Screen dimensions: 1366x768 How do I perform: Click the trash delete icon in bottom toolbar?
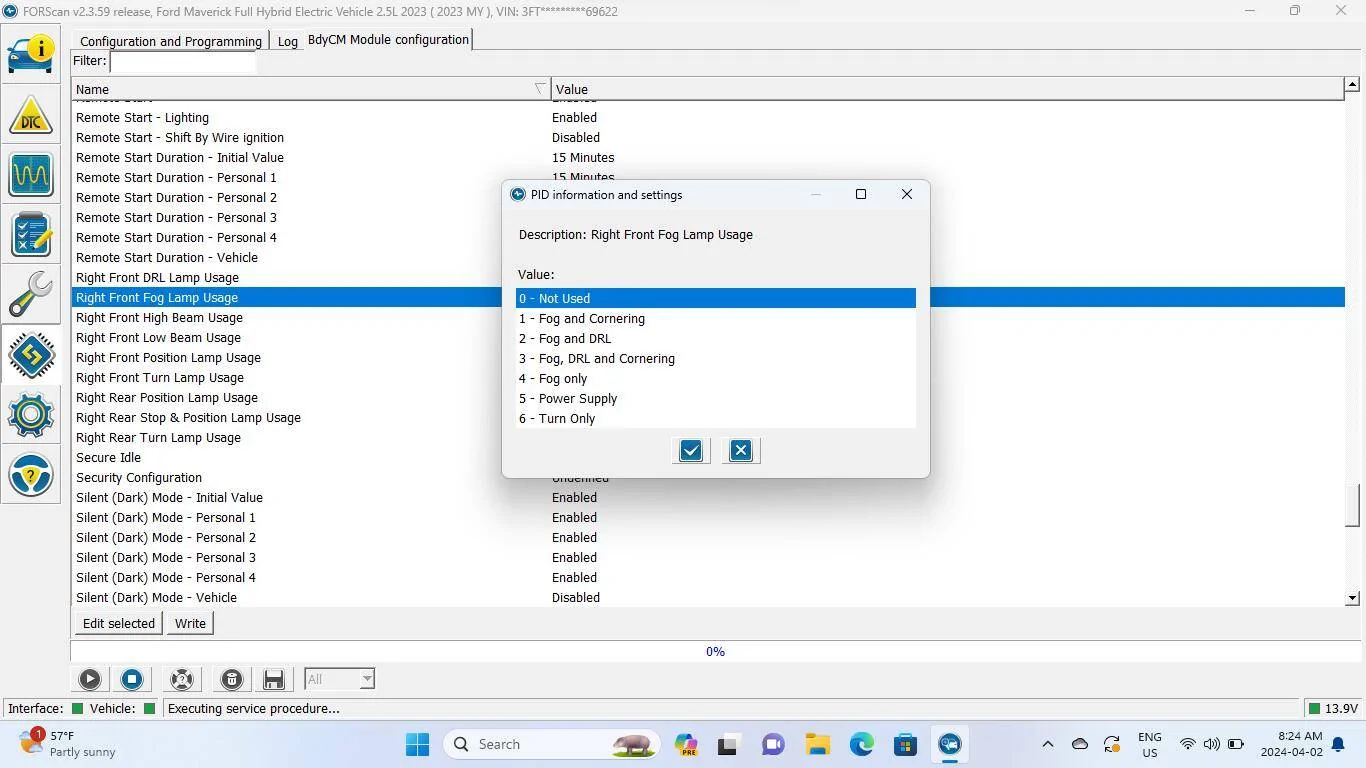[232, 679]
